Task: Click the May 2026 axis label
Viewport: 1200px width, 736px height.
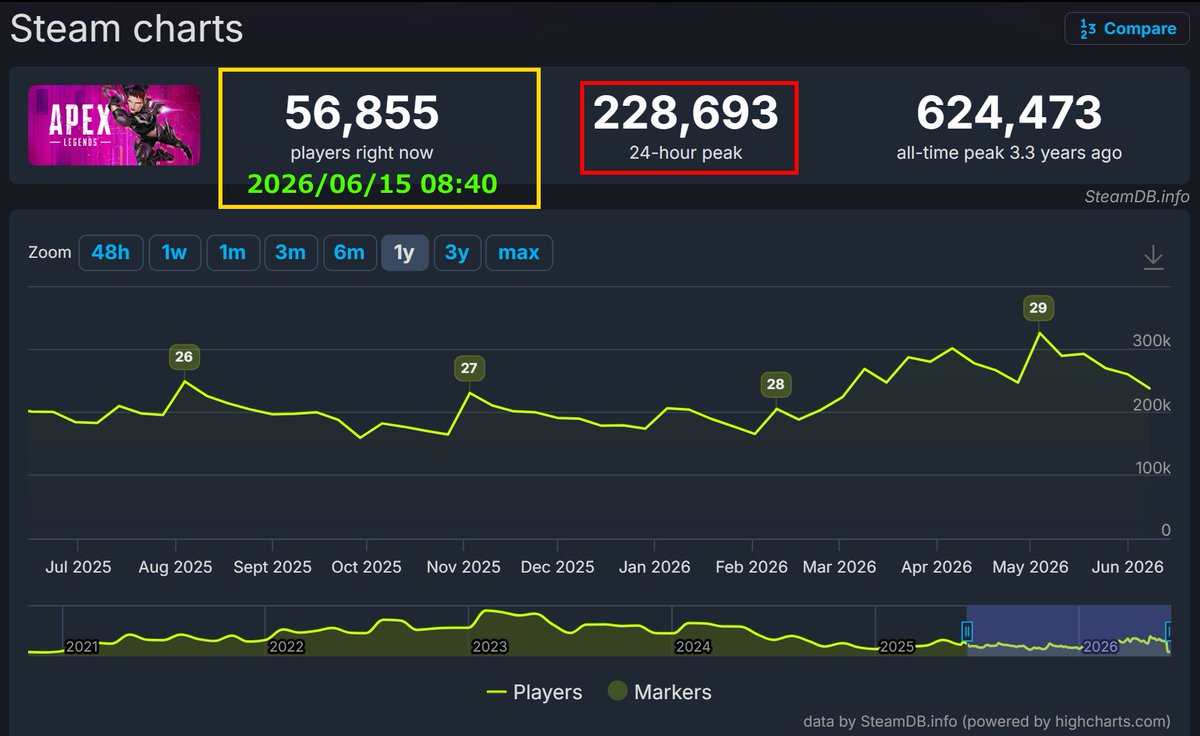Action: coord(1030,567)
